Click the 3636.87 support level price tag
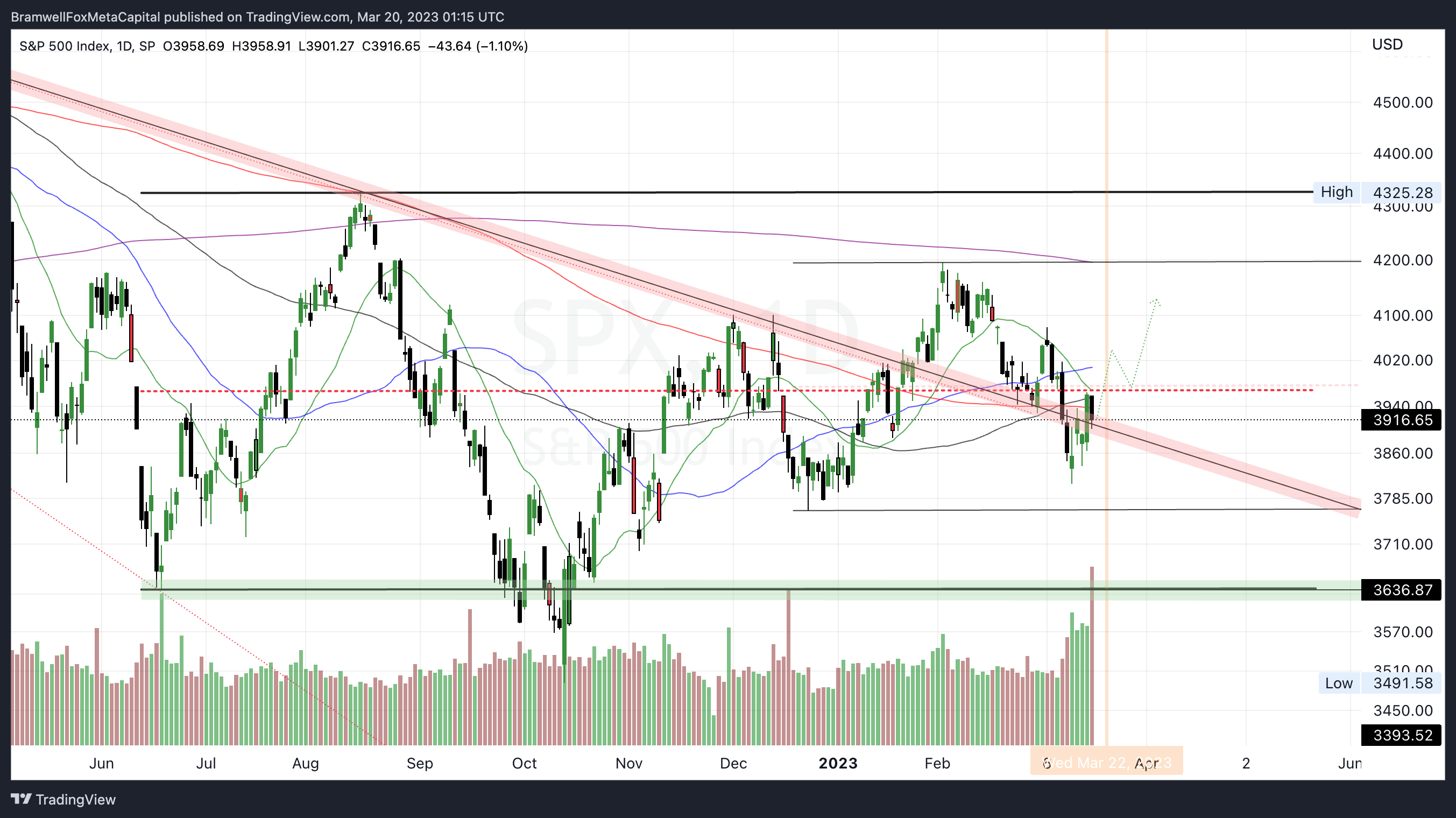 coord(1402,590)
